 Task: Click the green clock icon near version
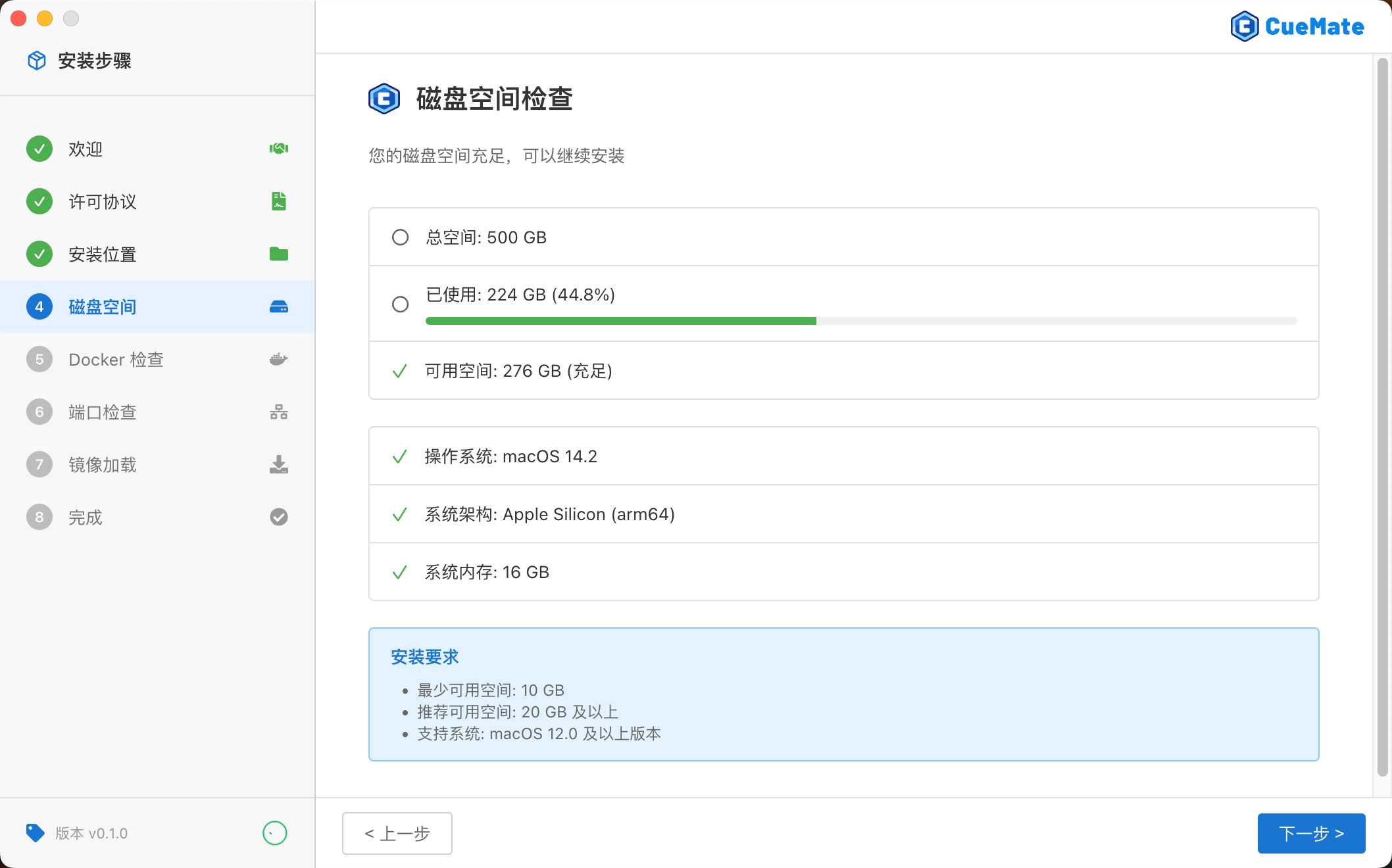point(274,833)
